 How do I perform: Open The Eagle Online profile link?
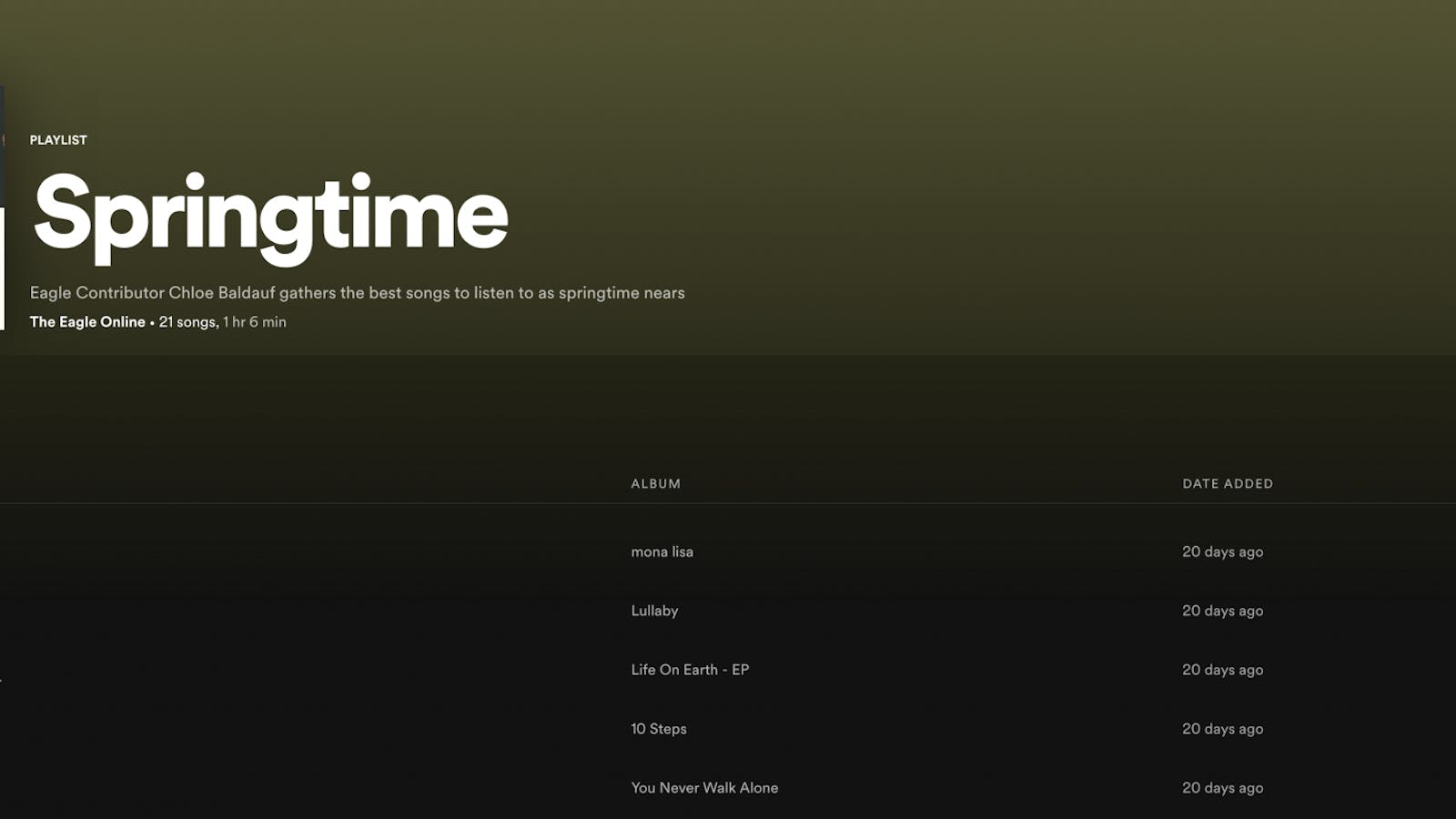coord(87,322)
